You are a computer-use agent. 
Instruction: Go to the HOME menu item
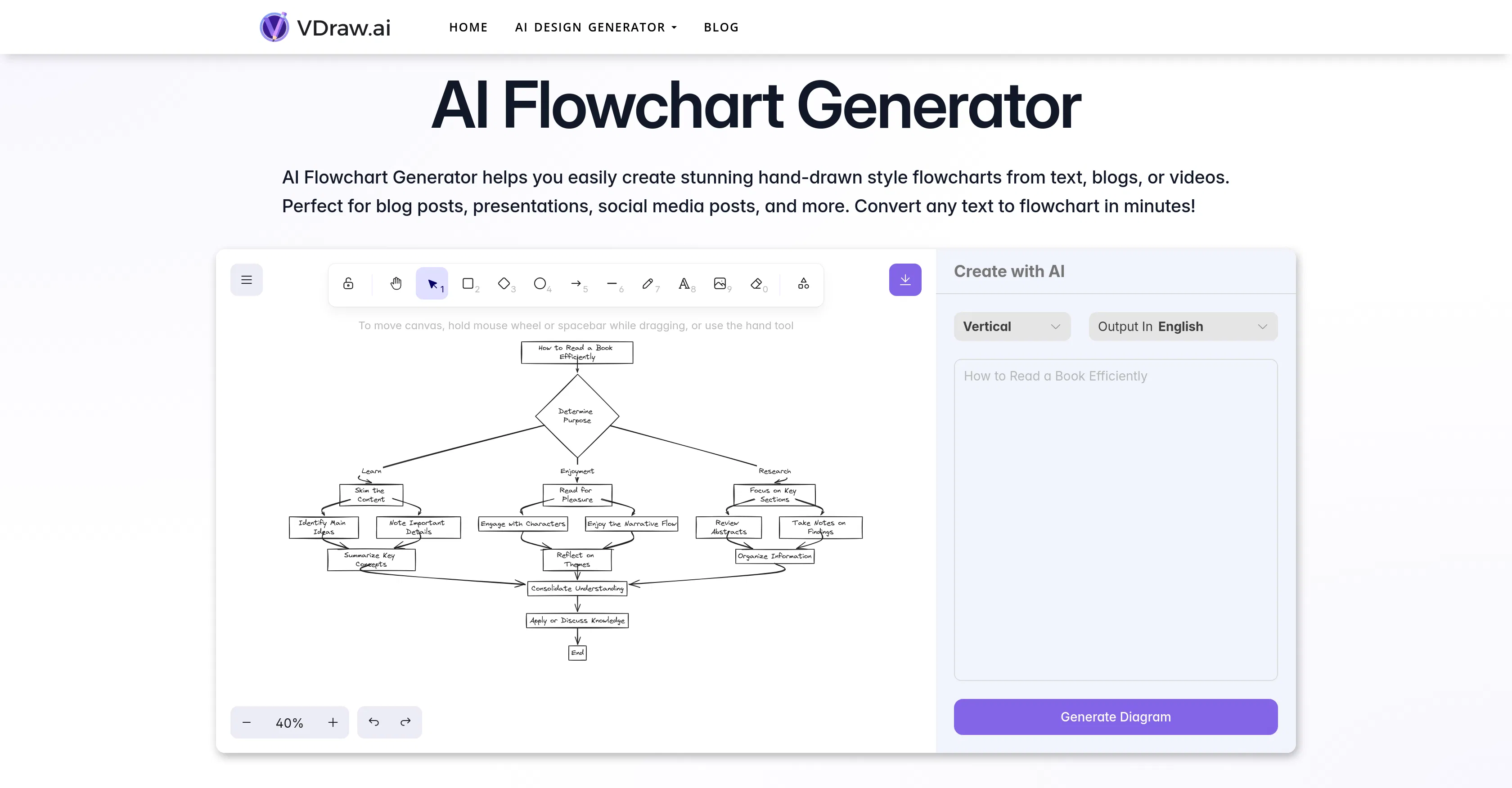click(468, 27)
